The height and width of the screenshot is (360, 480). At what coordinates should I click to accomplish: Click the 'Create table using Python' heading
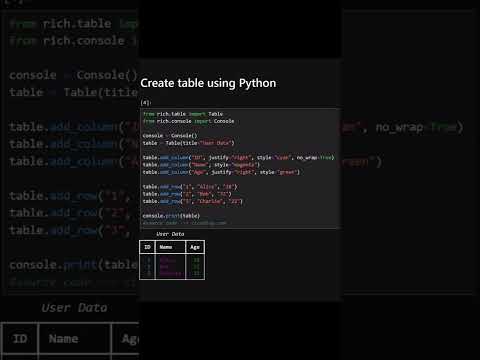click(x=208, y=83)
